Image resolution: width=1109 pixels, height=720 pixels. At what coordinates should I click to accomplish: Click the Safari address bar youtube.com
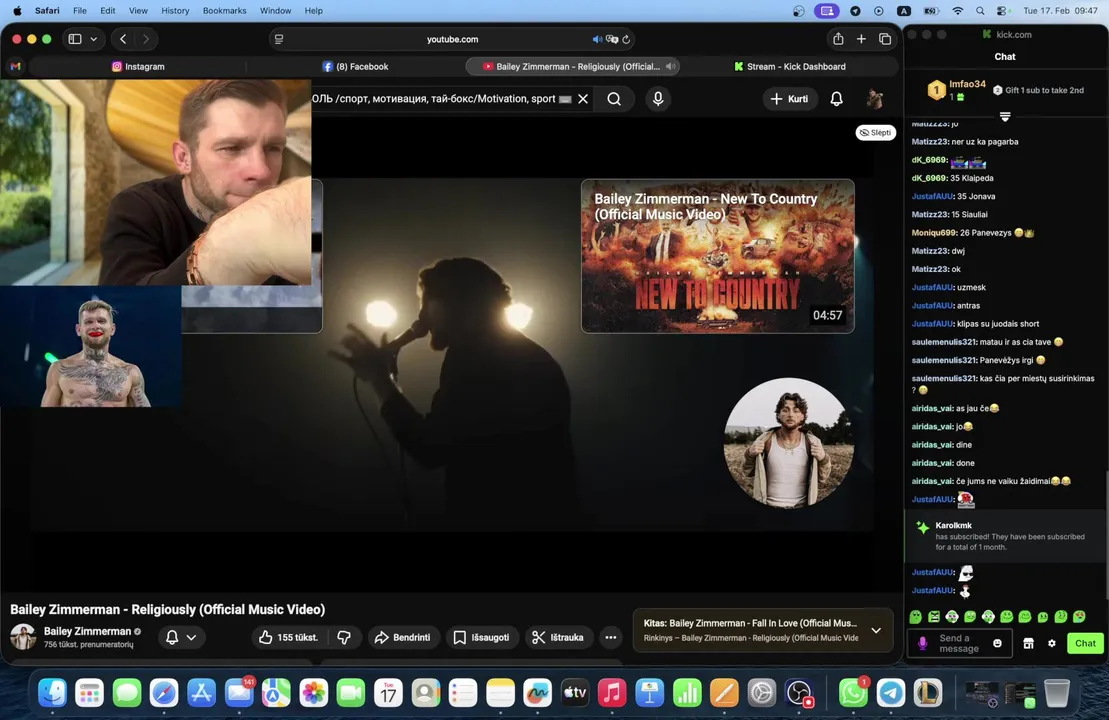453,39
